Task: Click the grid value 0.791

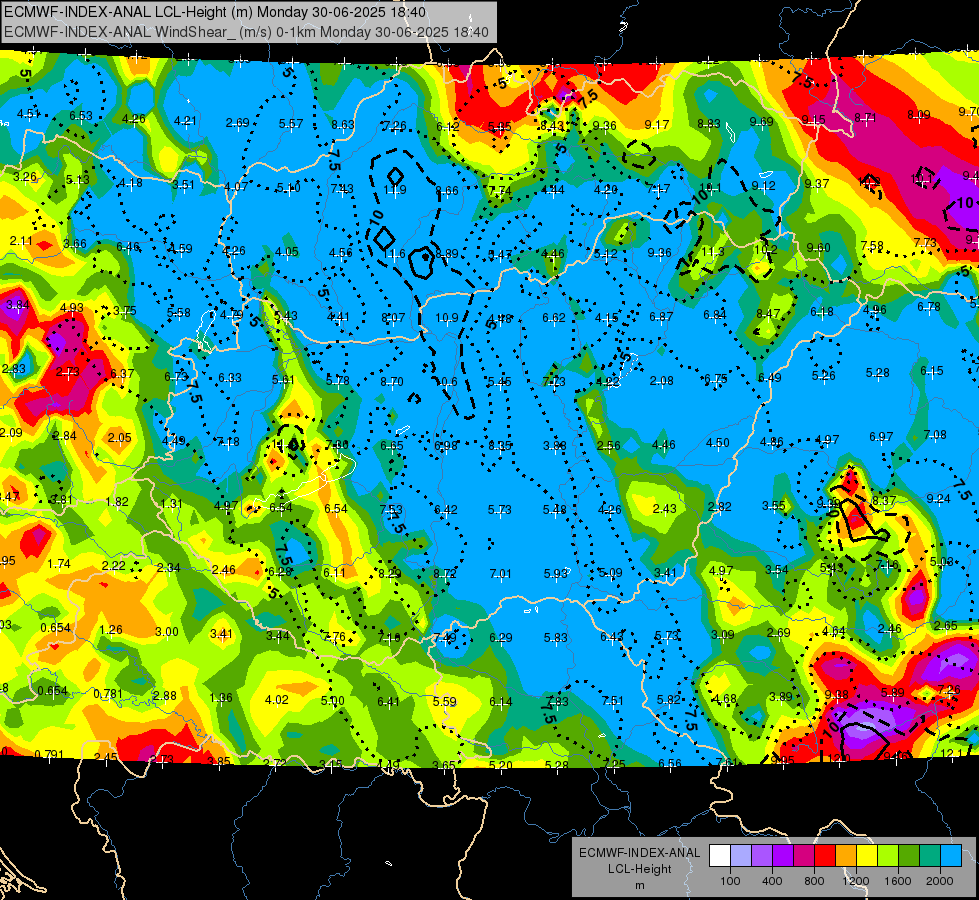Action: pyautogui.click(x=49, y=754)
